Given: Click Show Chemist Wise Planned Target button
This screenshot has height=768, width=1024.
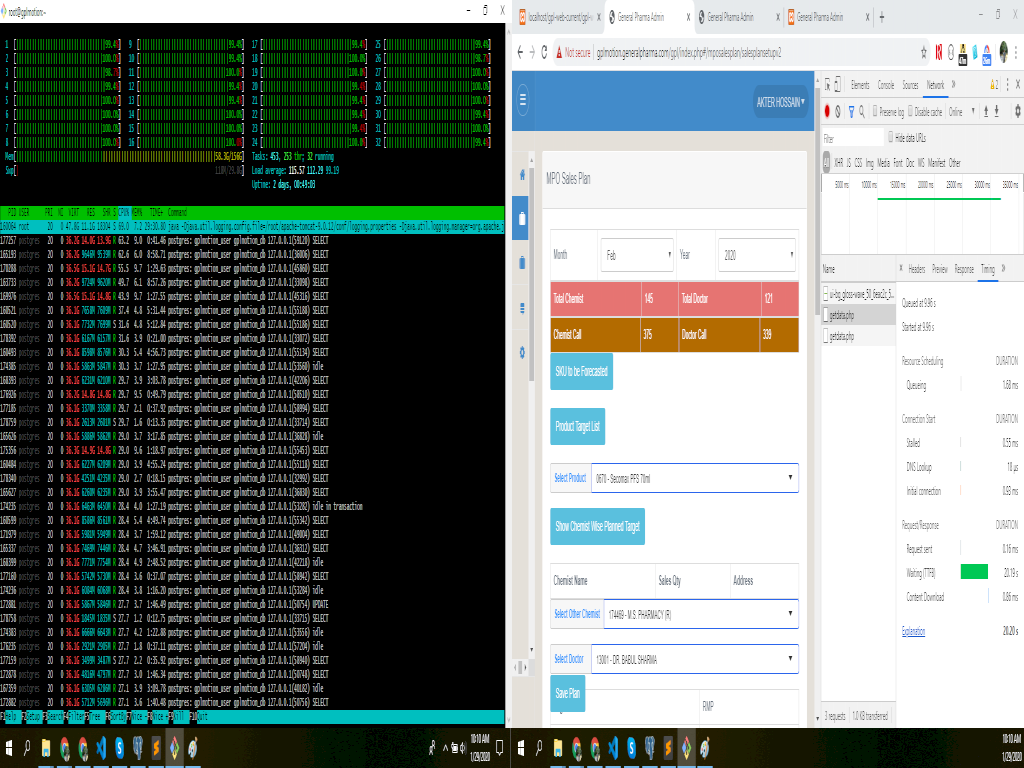Looking at the screenshot, I should (598, 526).
